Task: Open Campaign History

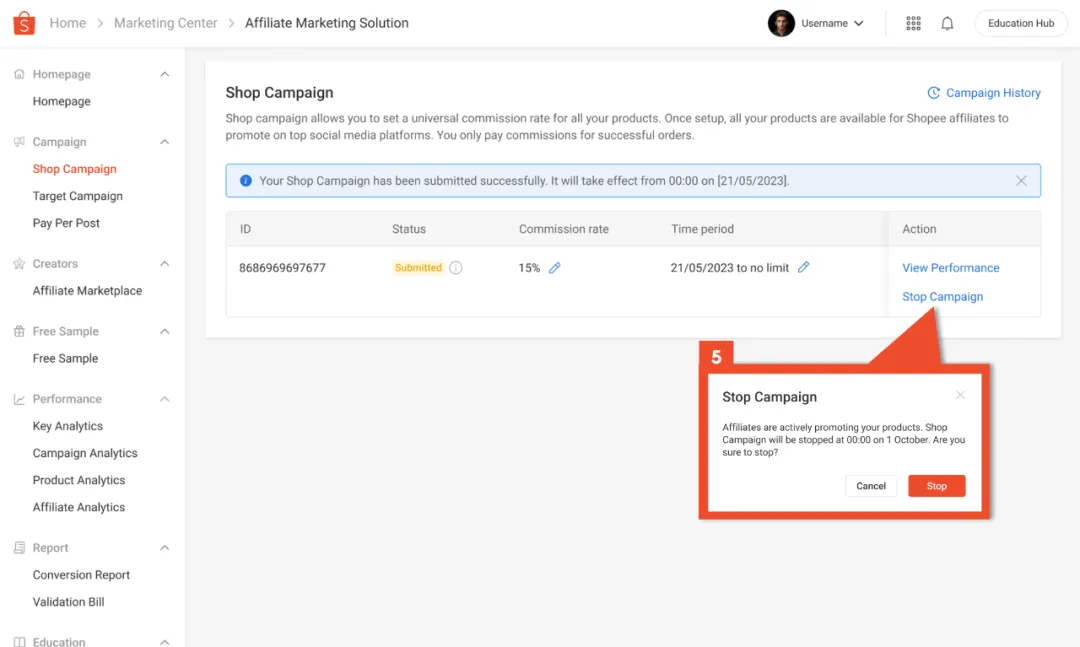Action: point(984,93)
